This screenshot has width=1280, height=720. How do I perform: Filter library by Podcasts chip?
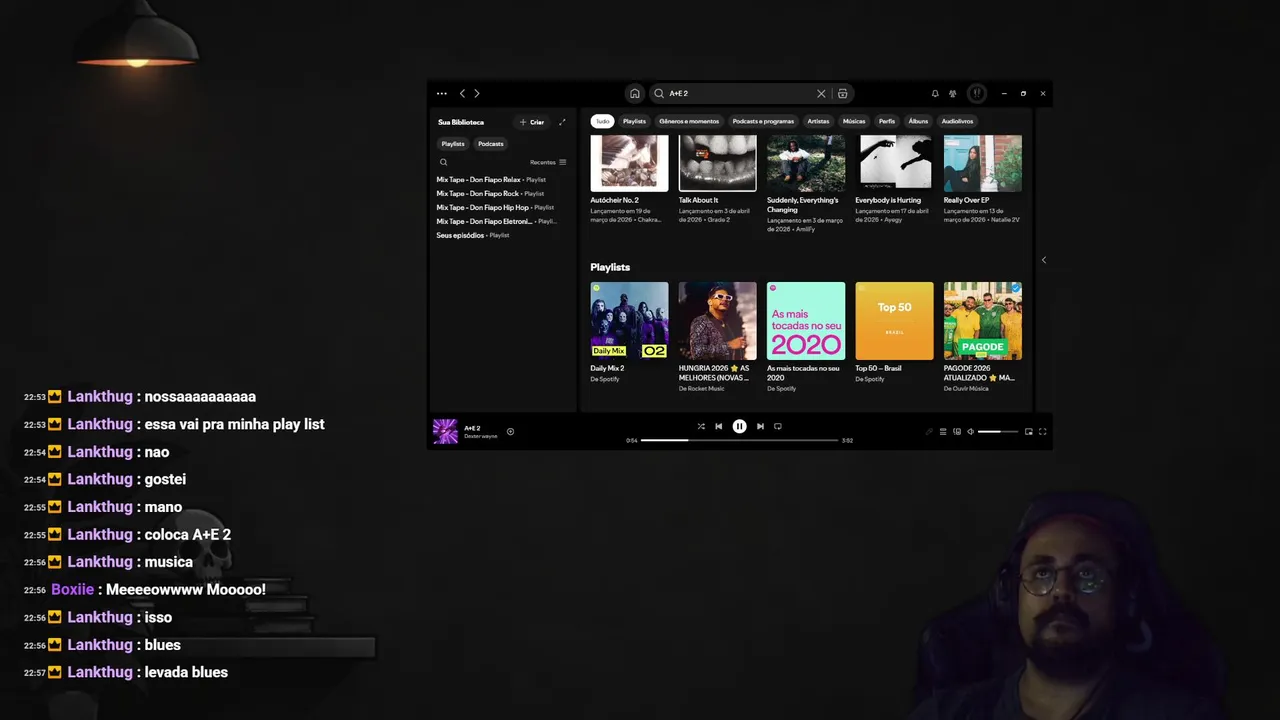point(491,144)
